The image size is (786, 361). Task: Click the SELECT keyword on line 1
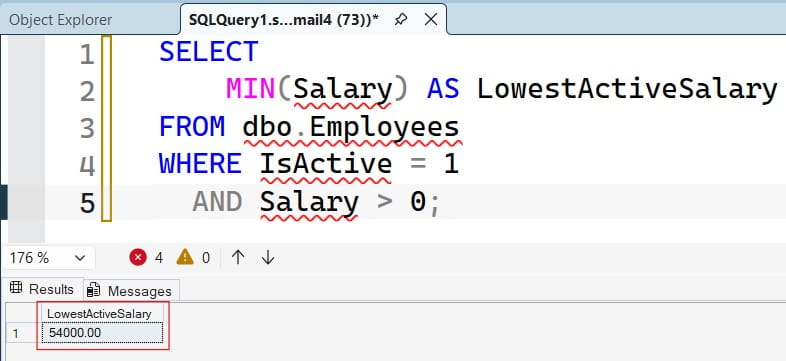tap(209, 52)
